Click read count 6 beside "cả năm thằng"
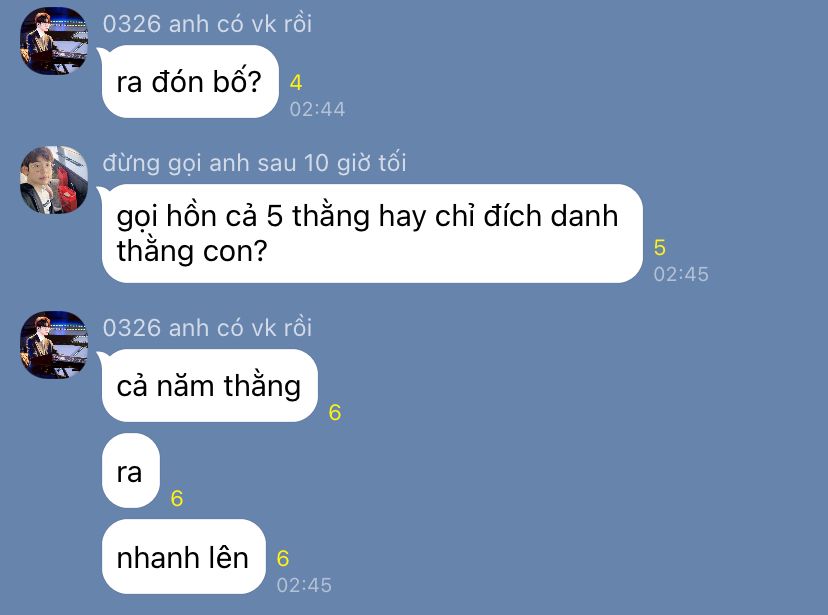The image size is (828, 615). click(335, 412)
